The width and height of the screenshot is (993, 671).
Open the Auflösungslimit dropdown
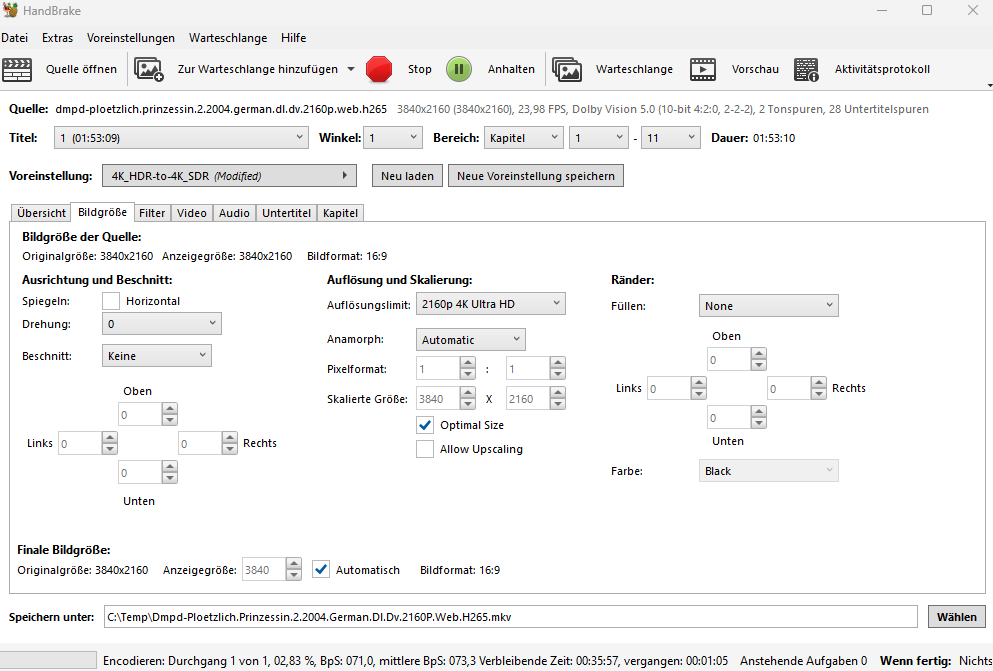tap(491, 304)
